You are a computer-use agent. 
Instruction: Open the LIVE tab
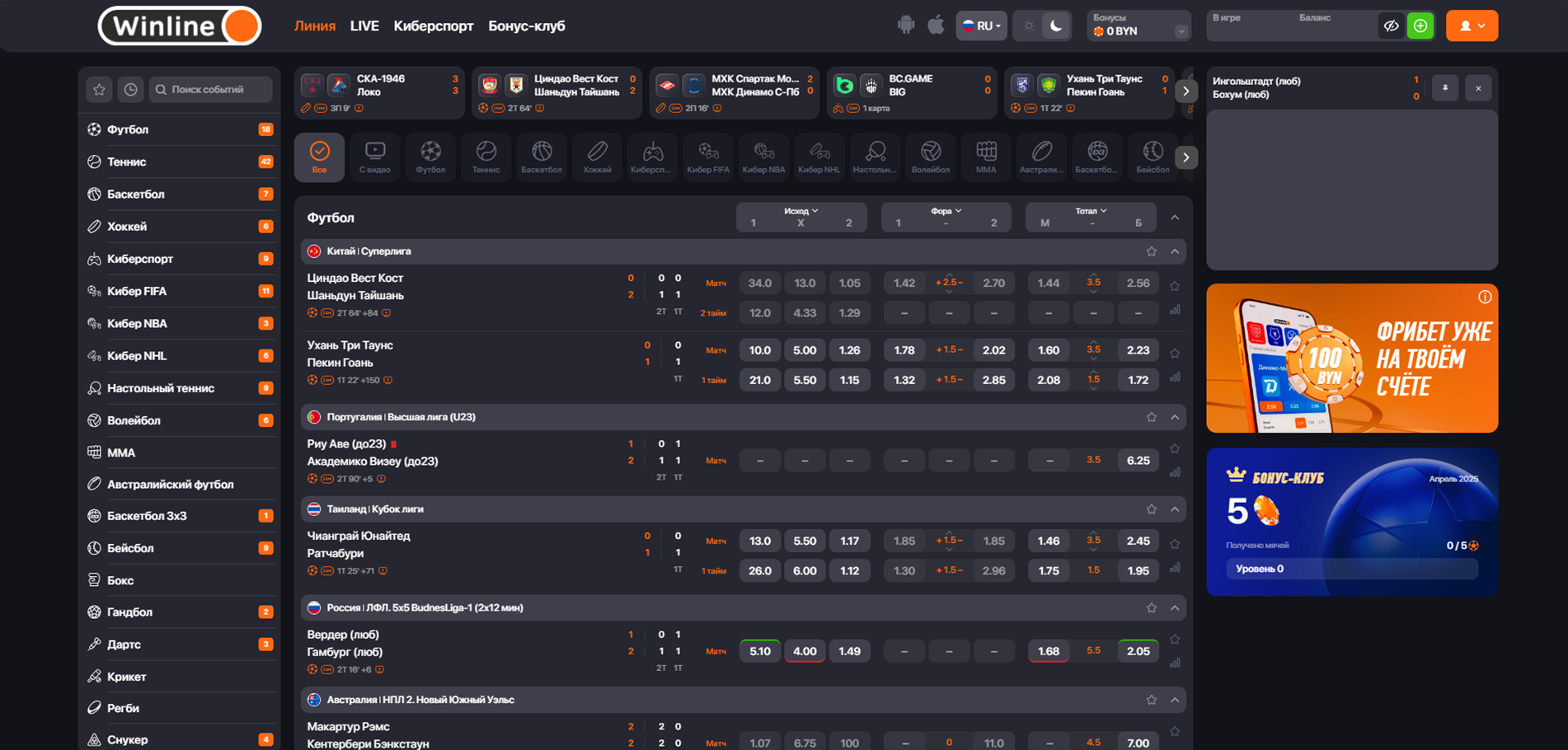tap(364, 26)
